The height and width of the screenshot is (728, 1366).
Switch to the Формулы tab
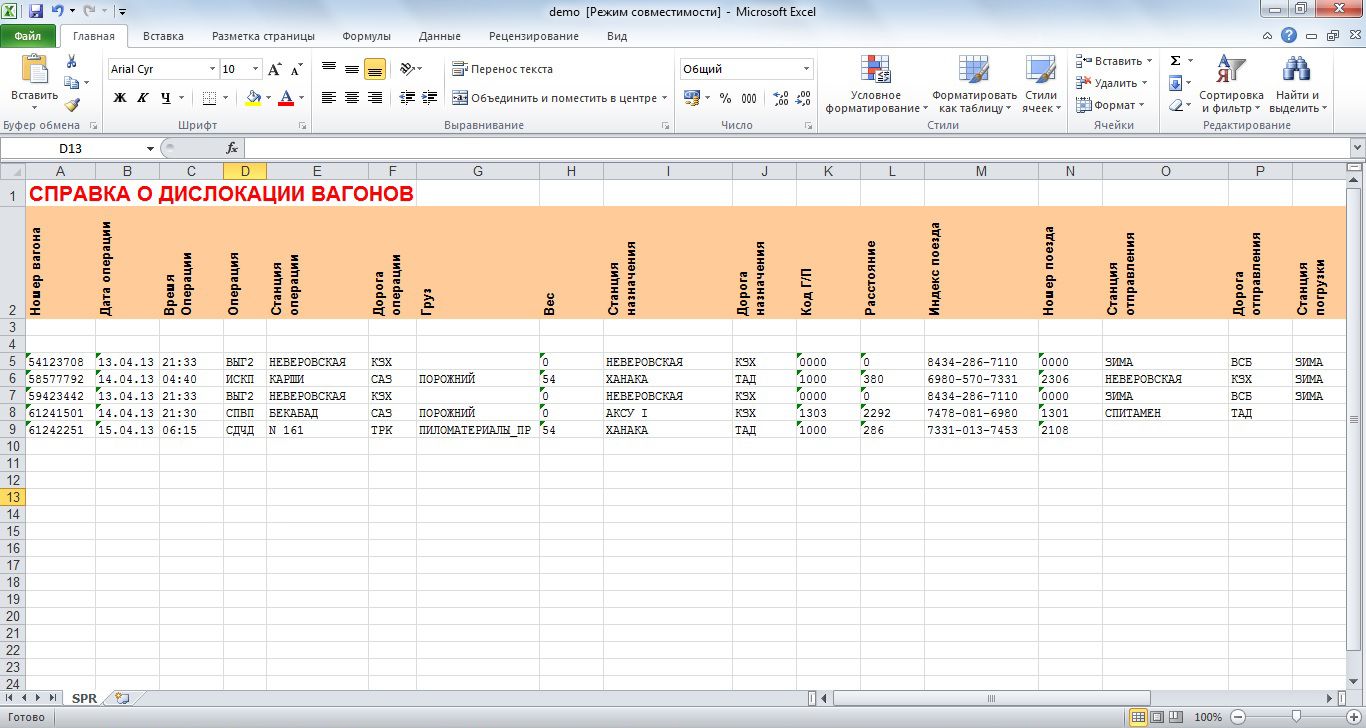(366, 36)
